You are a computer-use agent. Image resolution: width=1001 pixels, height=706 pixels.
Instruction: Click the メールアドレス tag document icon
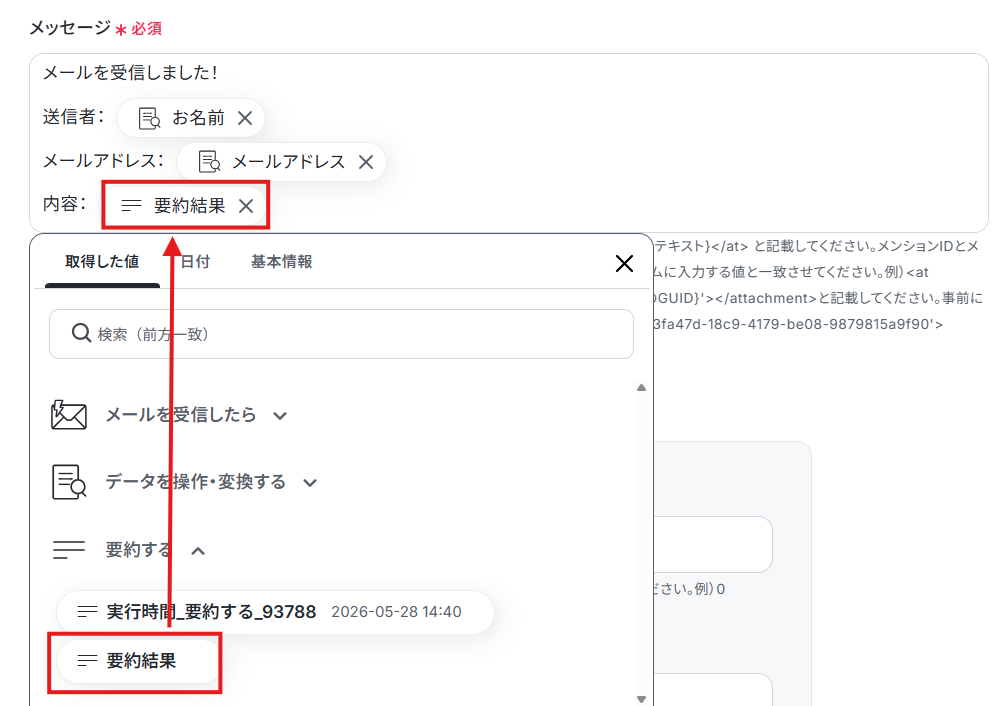tap(209, 162)
